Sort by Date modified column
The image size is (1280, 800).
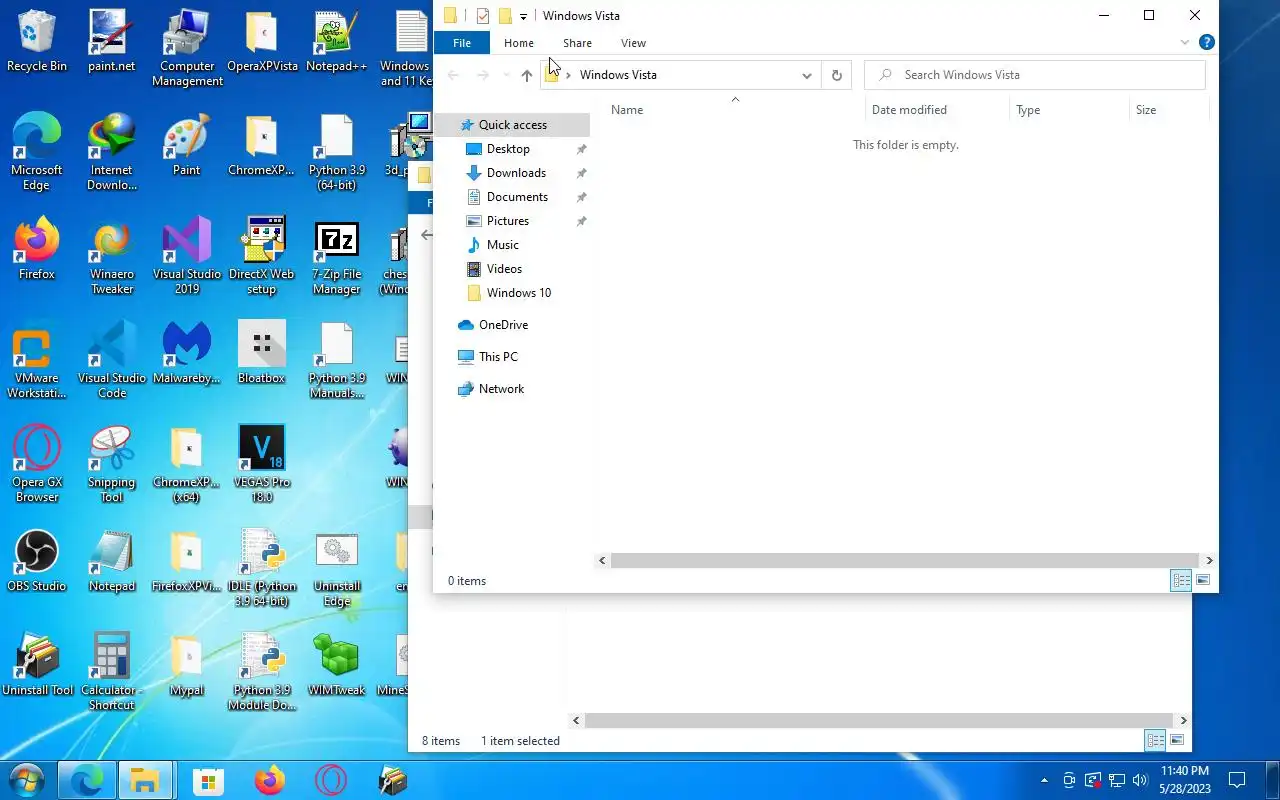click(x=909, y=110)
